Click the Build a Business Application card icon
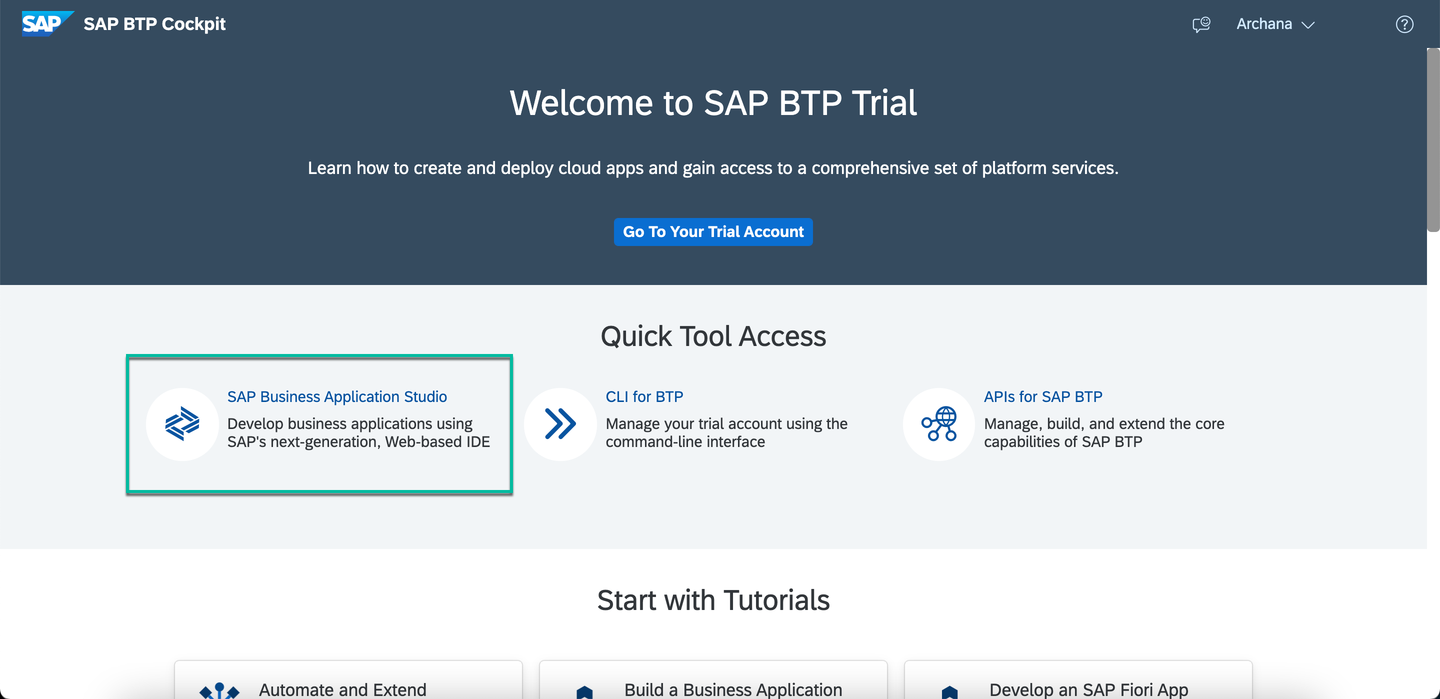Viewport: 1440px width, 699px height. click(584, 691)
